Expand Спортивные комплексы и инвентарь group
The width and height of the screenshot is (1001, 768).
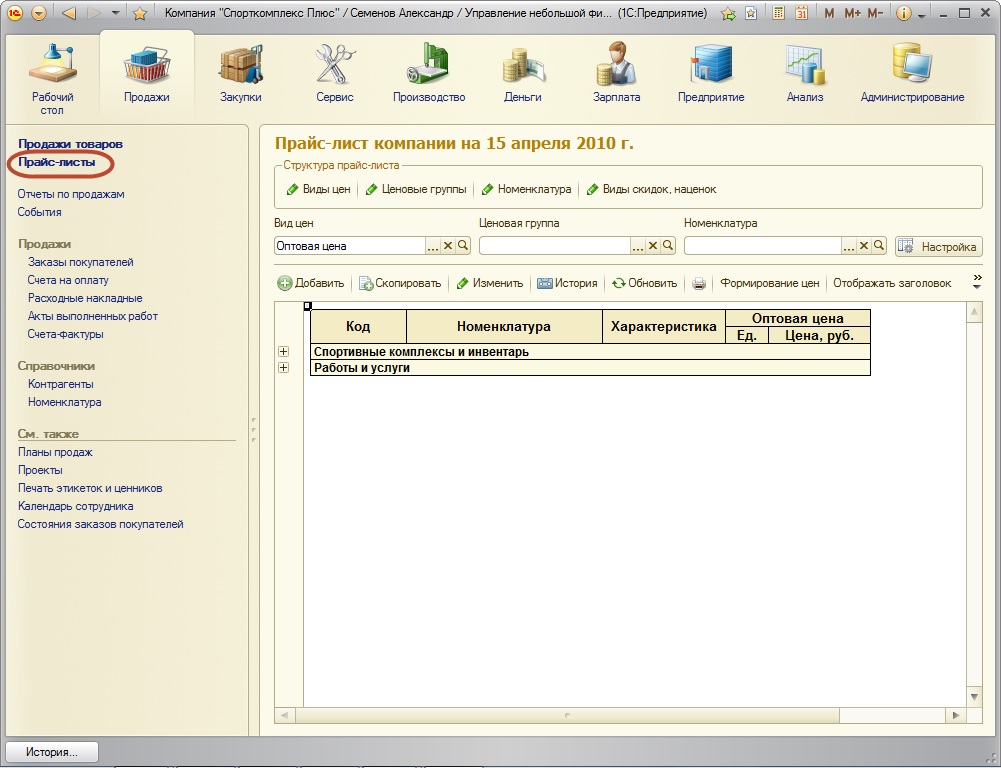(x=284, y=352)
